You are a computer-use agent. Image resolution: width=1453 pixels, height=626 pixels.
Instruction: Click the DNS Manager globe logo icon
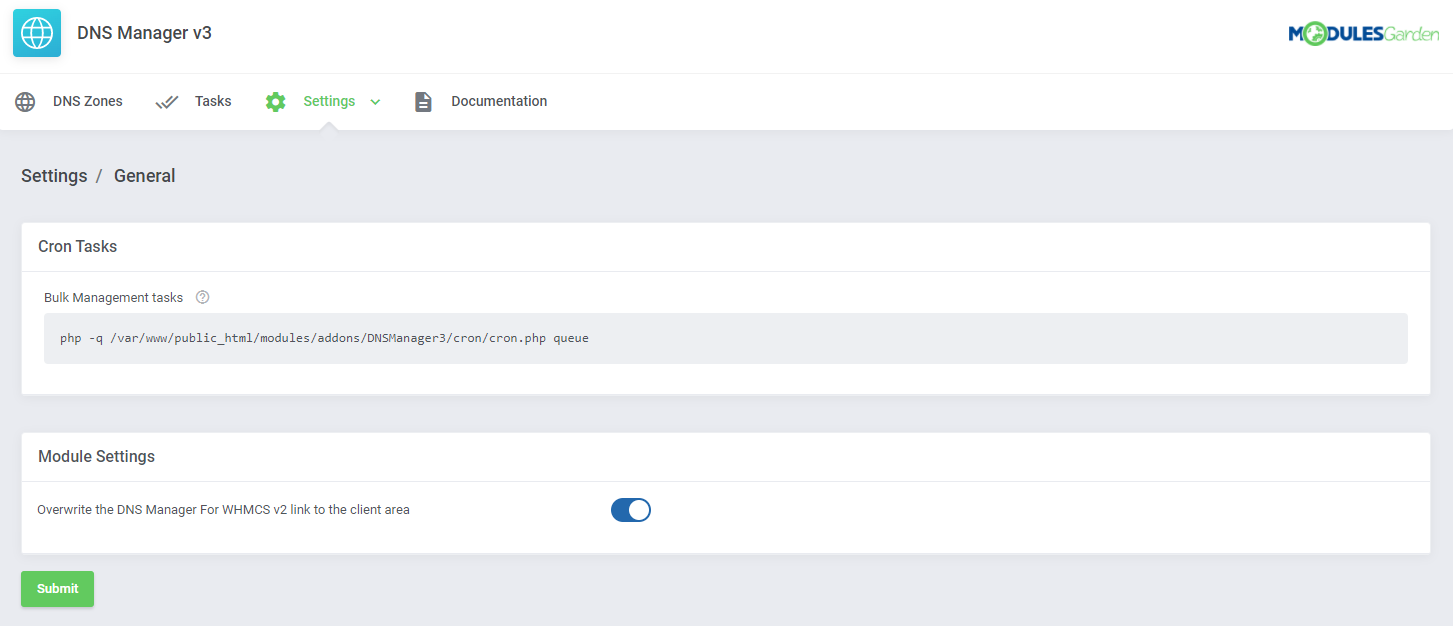tap(37, 33)
